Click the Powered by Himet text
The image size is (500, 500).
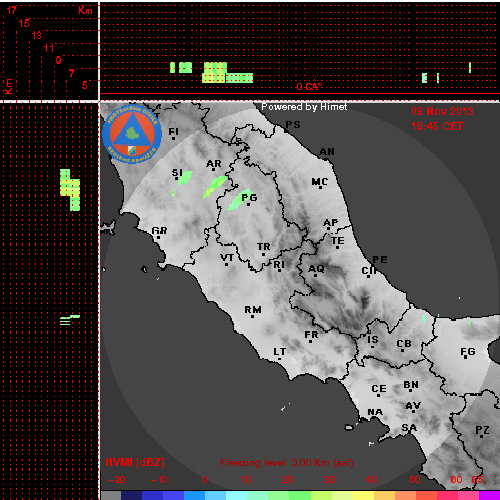[x=304, y=107]
